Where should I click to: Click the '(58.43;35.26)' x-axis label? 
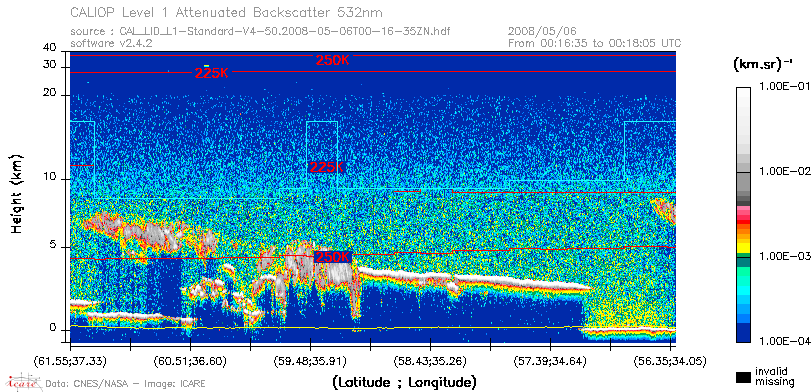[x=430, y=361]
